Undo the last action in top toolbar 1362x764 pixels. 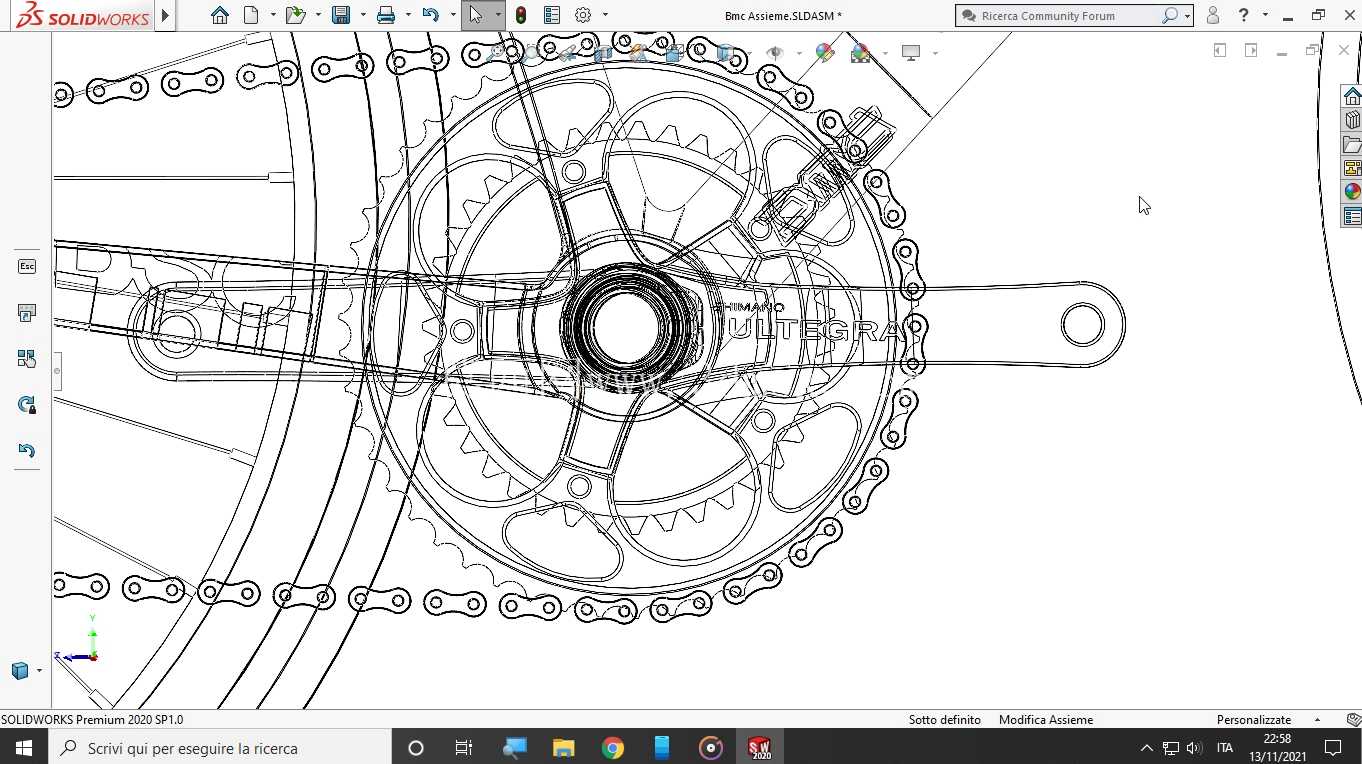431,15
